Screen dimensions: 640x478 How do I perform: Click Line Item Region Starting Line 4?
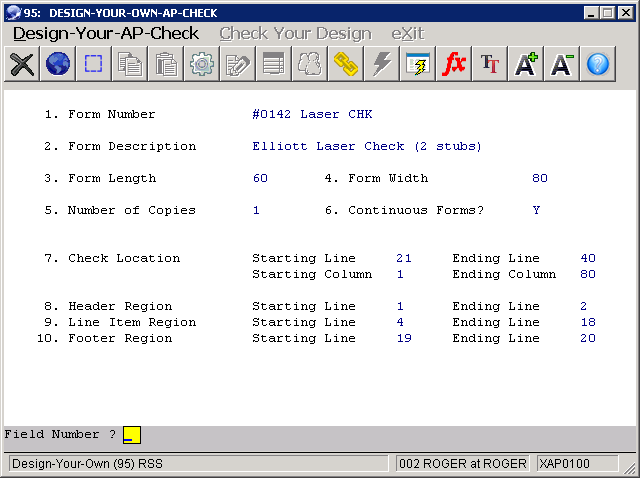(x=400, y=322)
